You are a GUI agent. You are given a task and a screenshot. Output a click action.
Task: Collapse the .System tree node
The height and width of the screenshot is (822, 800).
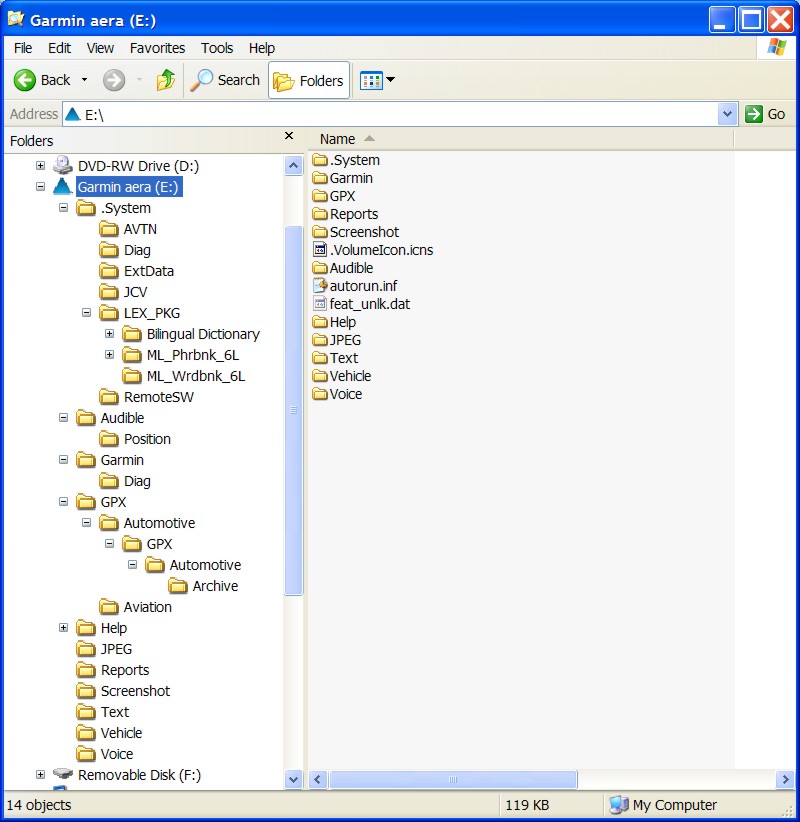coord(63,208)
